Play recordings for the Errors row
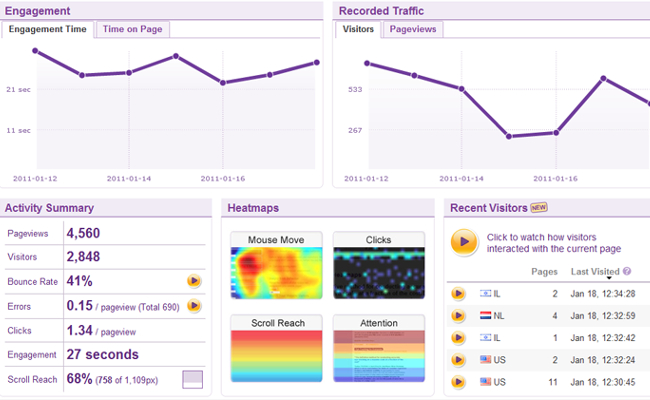This screenshot has height=400, width=650. point(194,306)
